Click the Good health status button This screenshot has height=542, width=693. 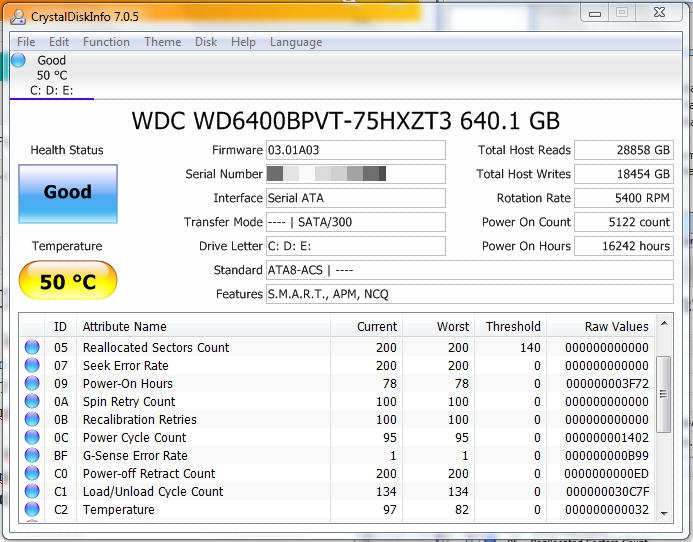point(68,194)
